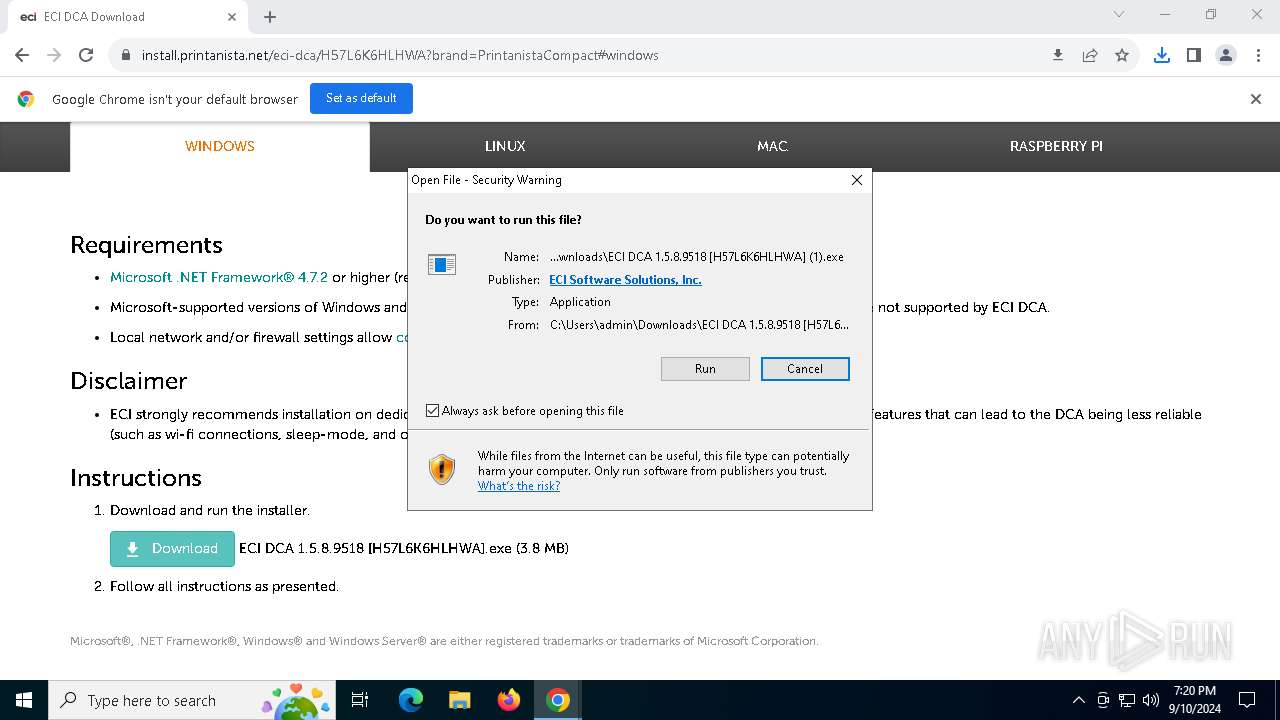The height and width of the screenshot is (720, 1280).
Task: Launch Microsoft Edge from taskbar
Action: pyautogui.click(x=411, y=700)
